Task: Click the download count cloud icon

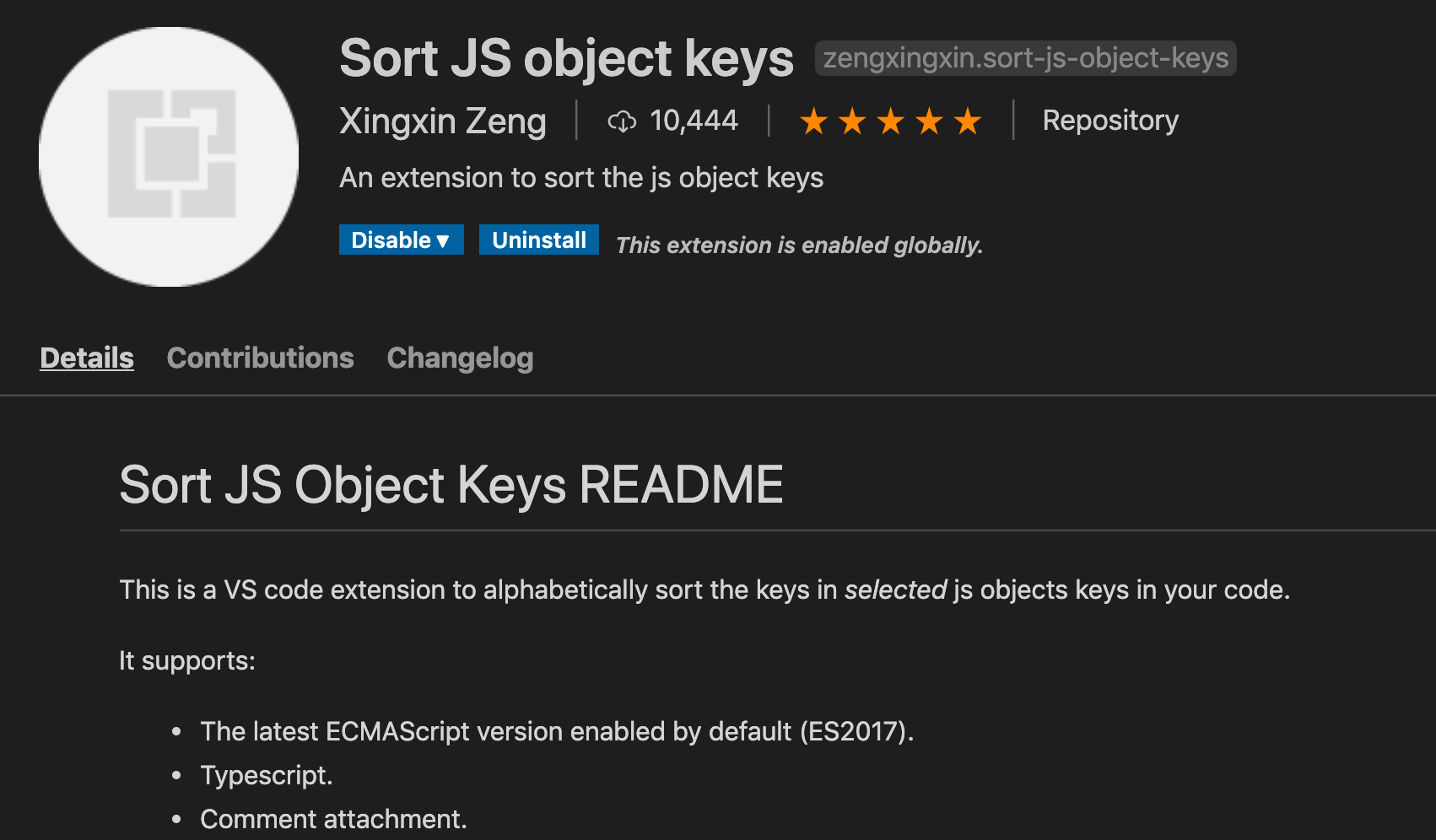Action: pyautogui.click(x=622, y=121)
